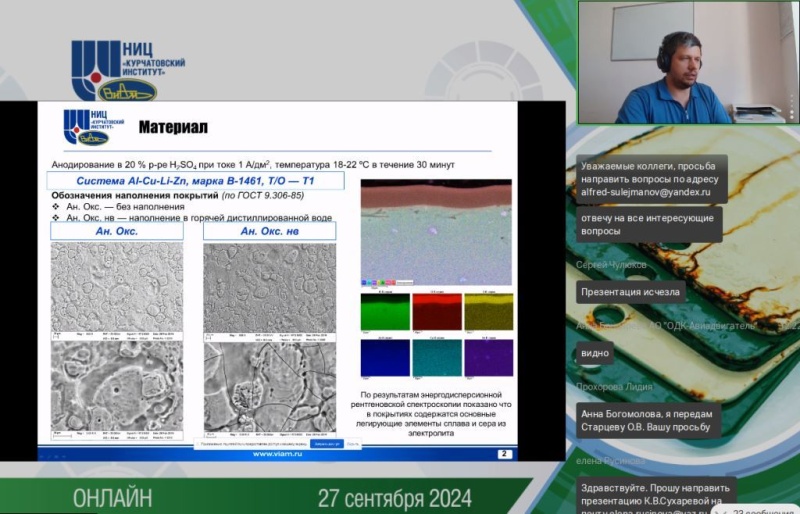Click the 'Ан. Окс. нв' column heading
The image size is (800, 514).
coord(269,231)
